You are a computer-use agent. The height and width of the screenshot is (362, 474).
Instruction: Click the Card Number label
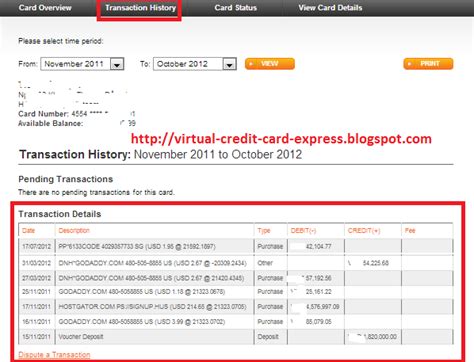point(44,114)
